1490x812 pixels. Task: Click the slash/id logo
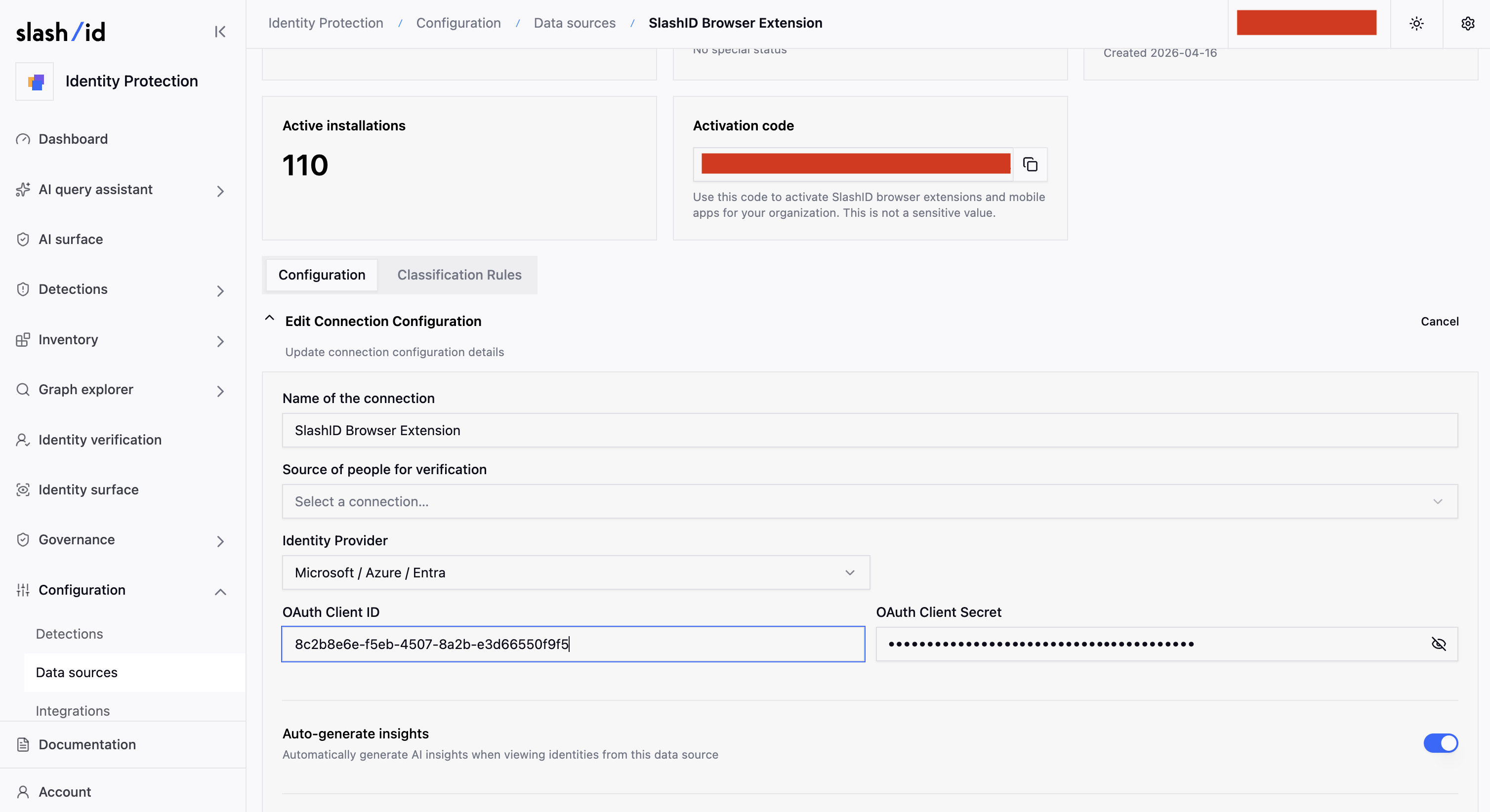click(x=61, y=33)
